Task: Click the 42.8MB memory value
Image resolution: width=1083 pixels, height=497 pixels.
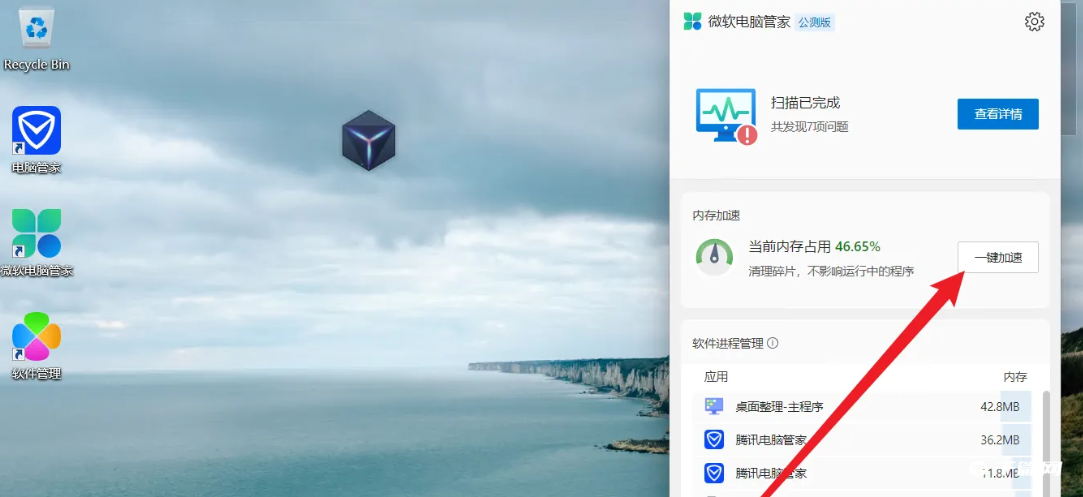Action: pos(999,407)
